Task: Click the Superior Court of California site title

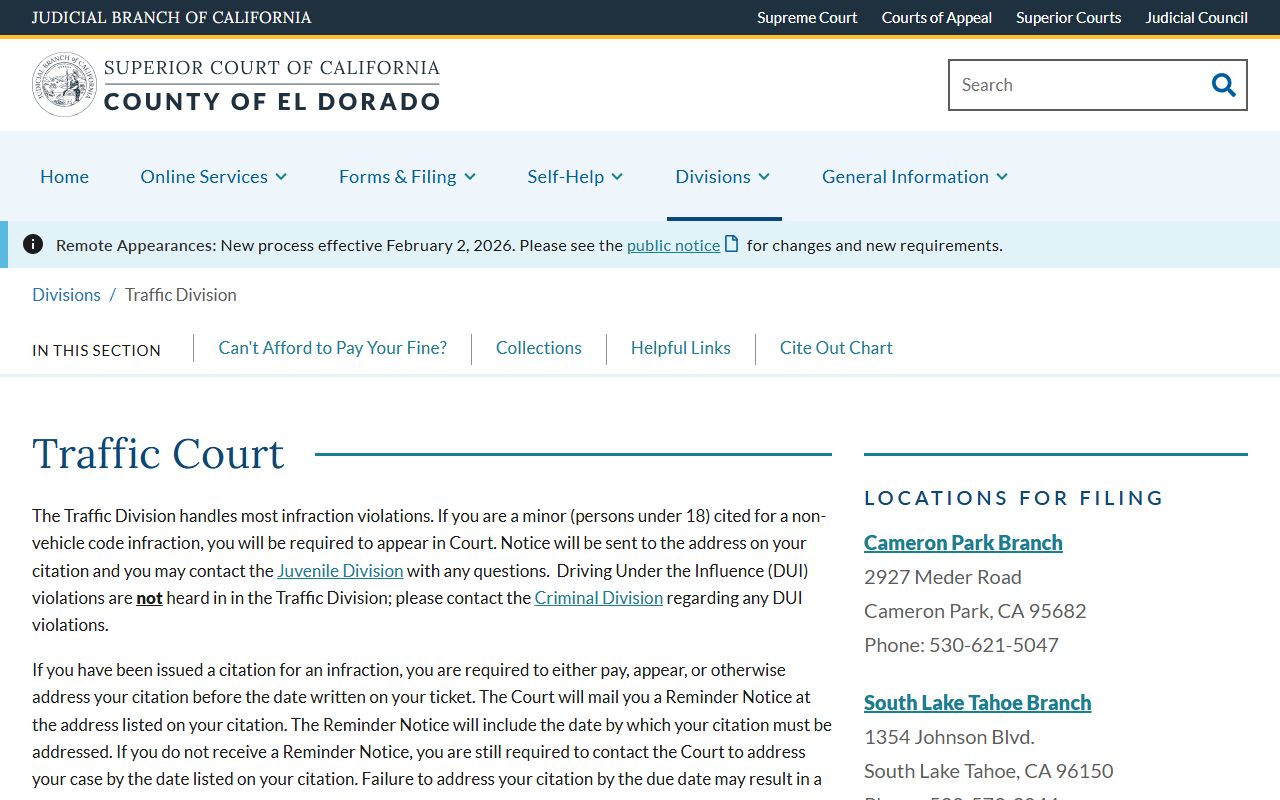Action: pos(272,84)
